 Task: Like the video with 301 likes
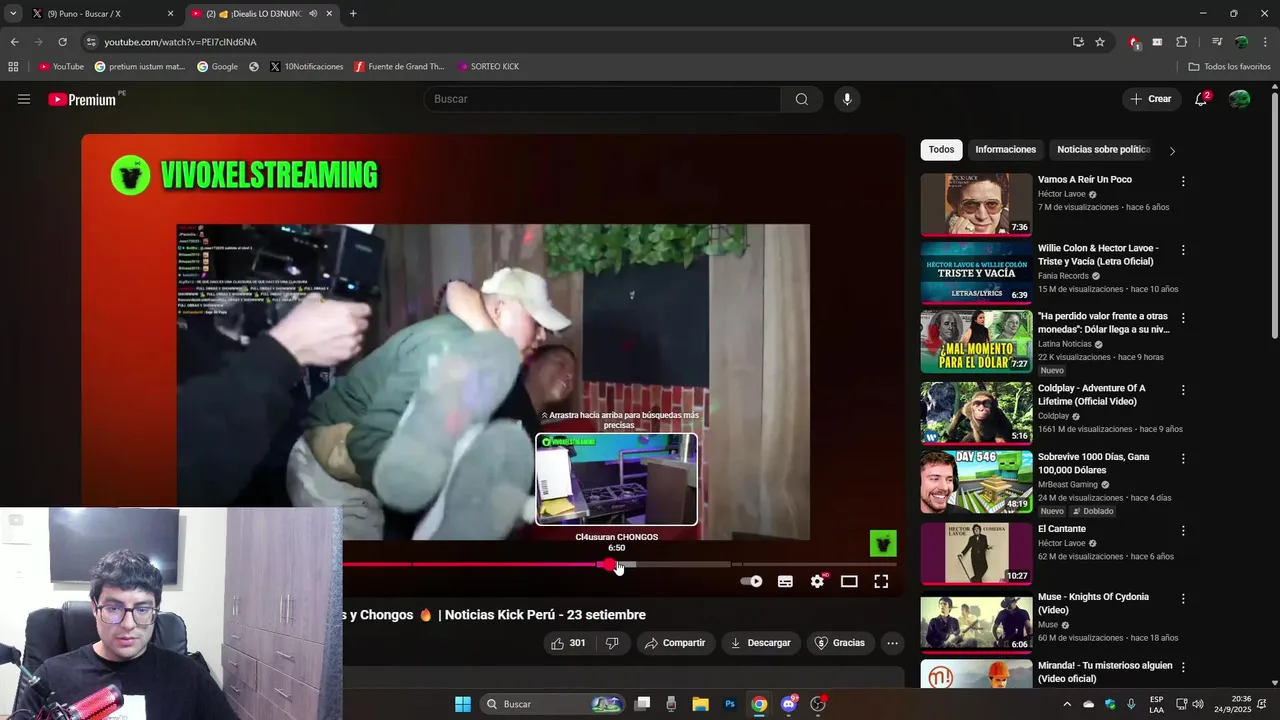[568, 643]
